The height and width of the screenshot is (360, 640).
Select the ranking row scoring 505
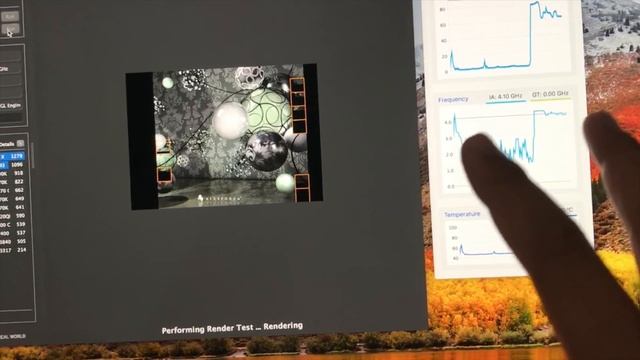13,241
